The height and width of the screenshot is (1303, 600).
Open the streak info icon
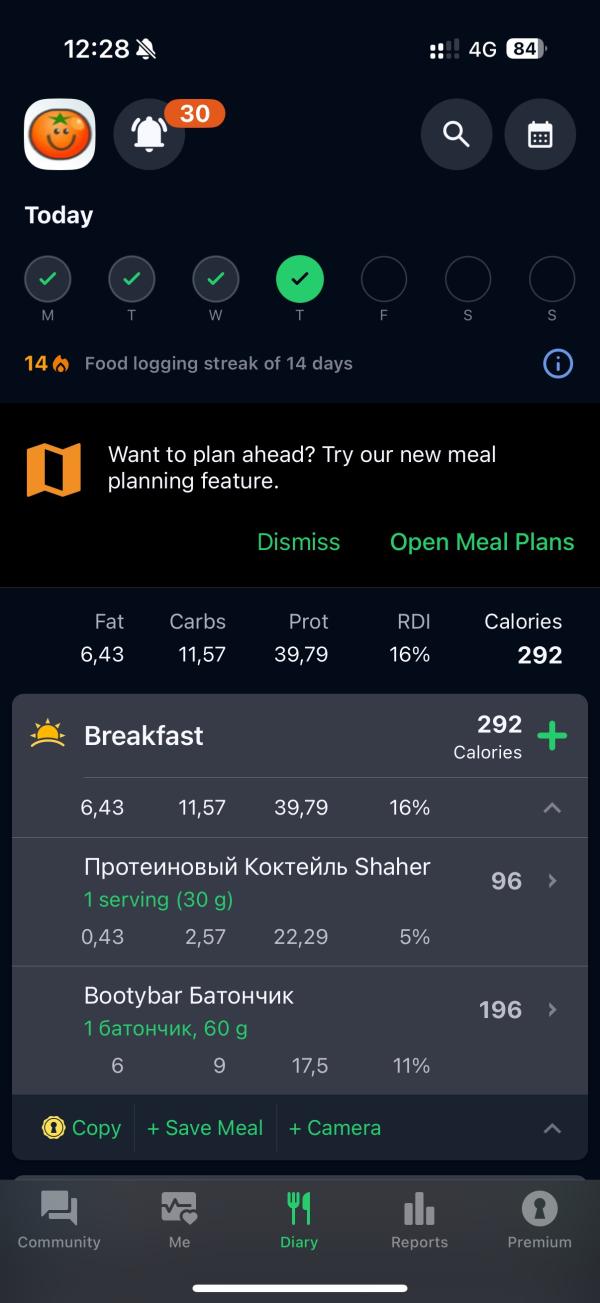558,364
